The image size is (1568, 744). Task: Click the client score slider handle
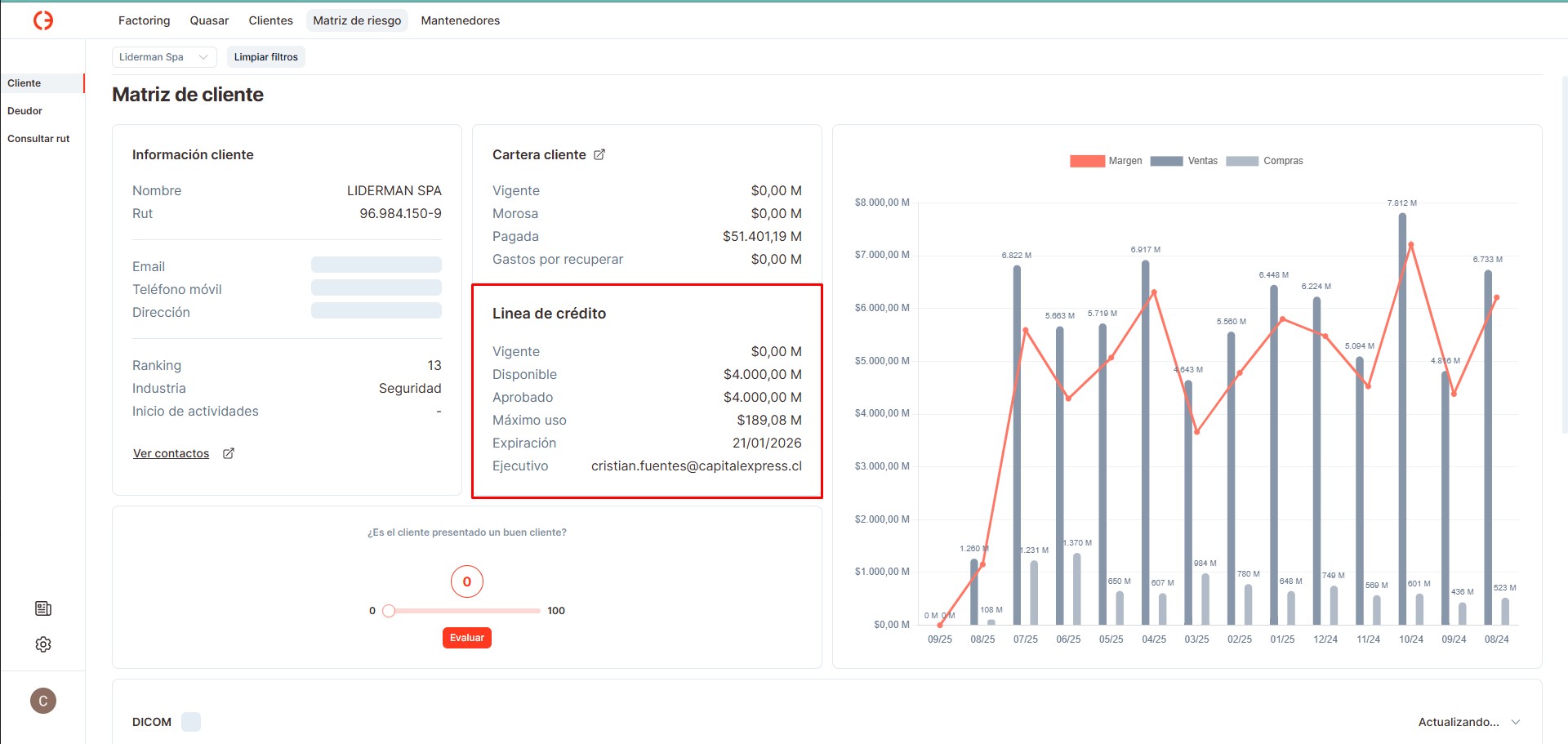389,611
